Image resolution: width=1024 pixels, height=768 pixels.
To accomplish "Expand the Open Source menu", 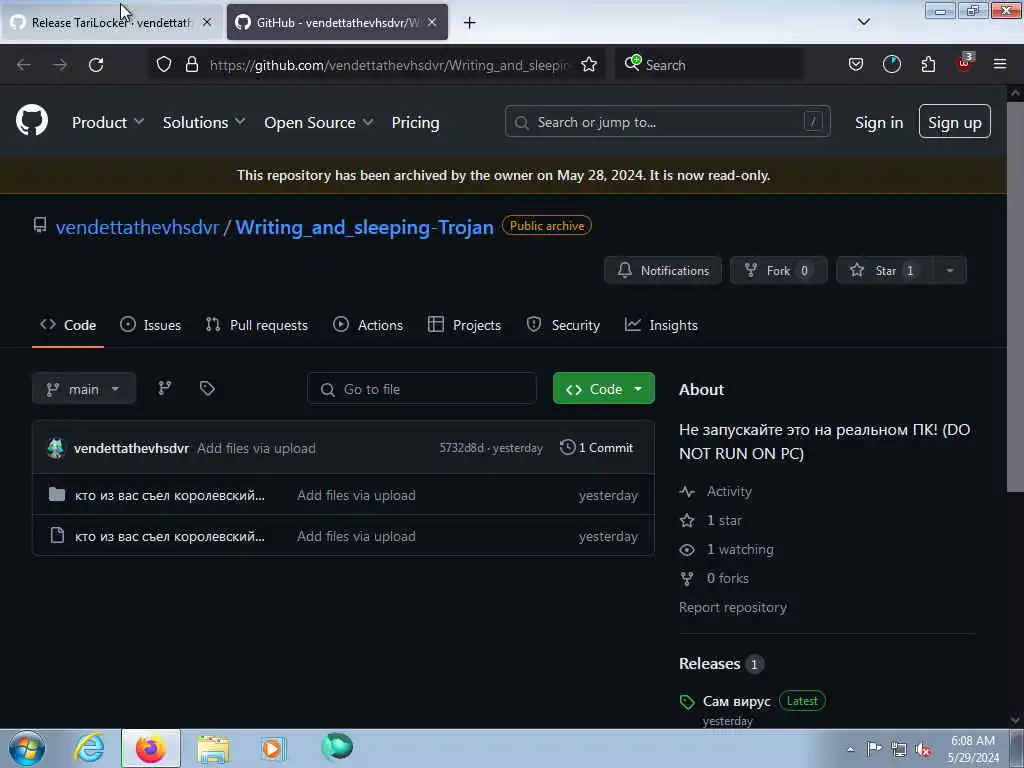I will point(319,122).
